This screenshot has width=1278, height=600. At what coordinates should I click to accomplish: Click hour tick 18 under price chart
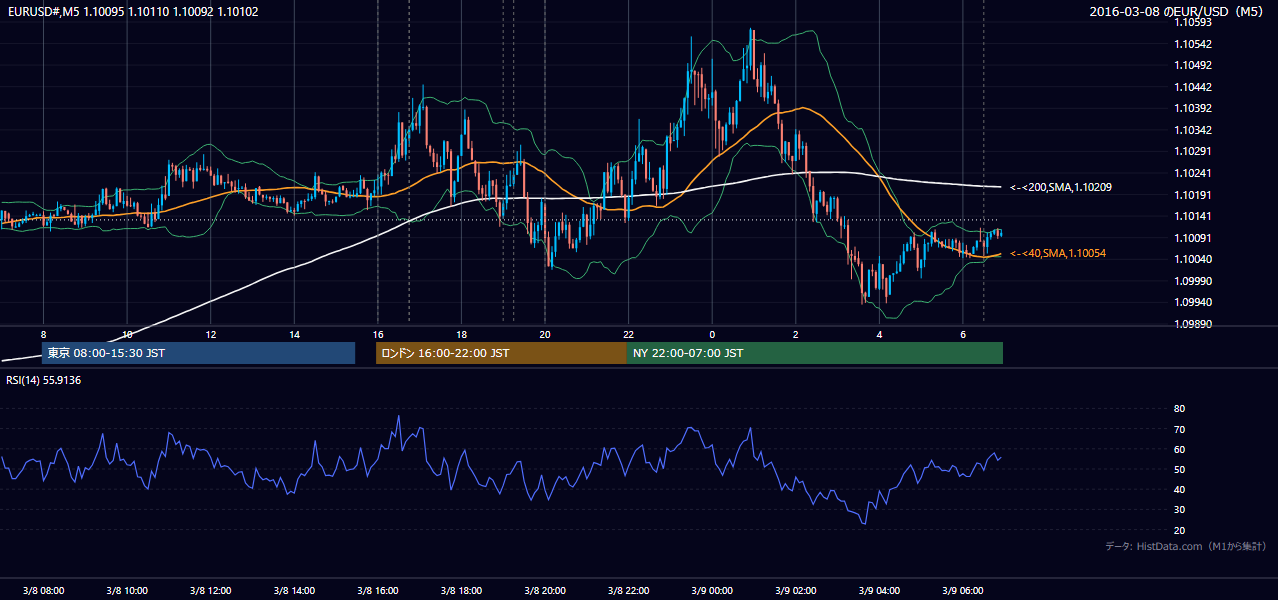point(461,334)
